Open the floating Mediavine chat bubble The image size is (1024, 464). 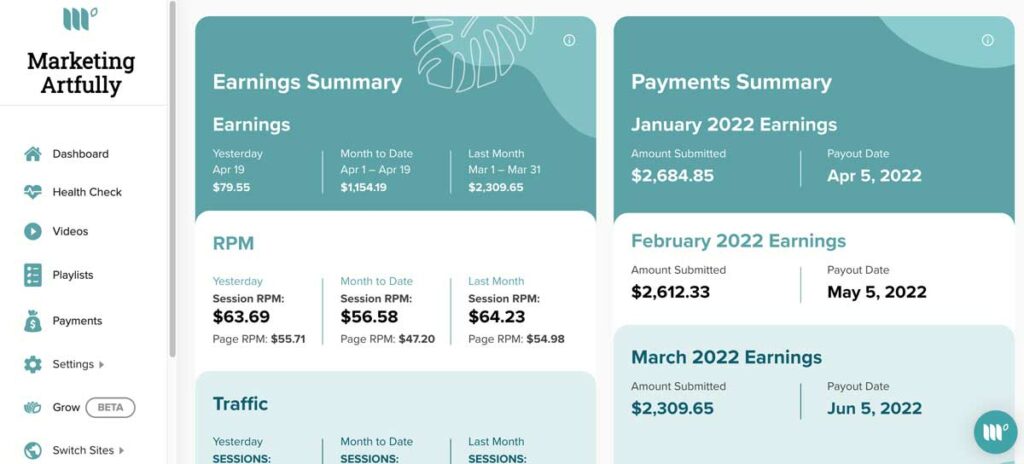(x=996, y=432)
